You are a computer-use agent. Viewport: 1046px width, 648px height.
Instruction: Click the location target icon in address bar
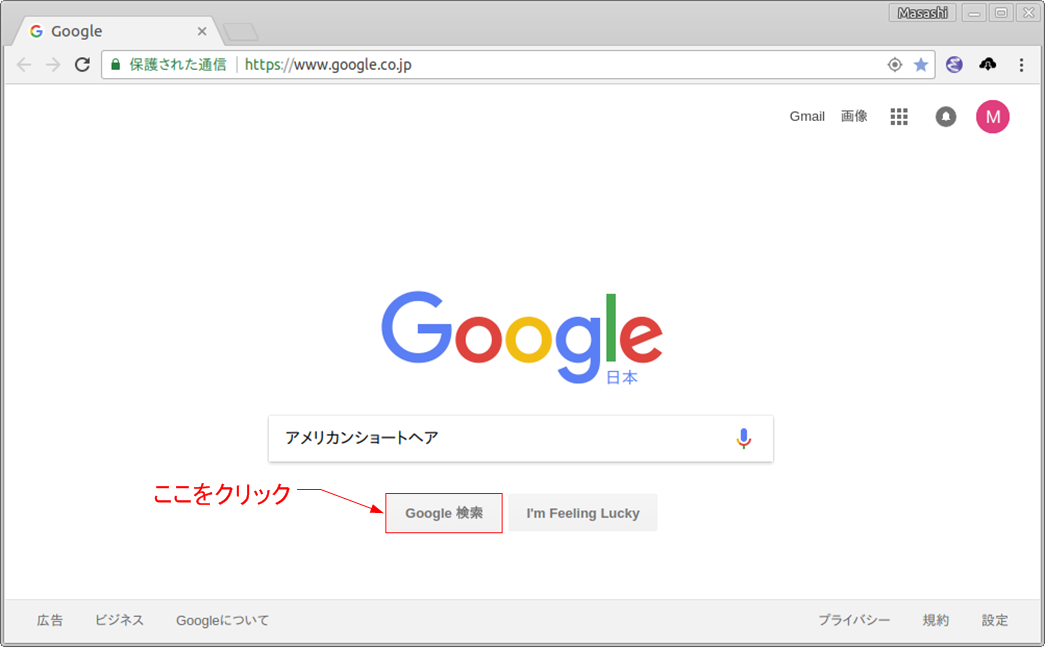coord(895,65)
